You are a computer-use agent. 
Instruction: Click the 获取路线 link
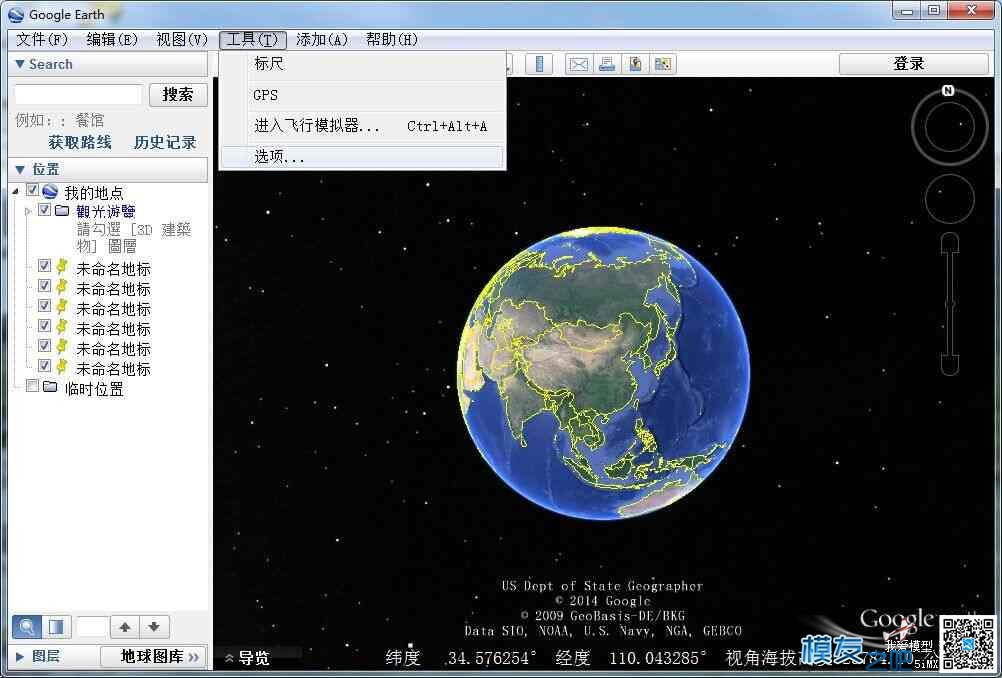coord(81,143)
